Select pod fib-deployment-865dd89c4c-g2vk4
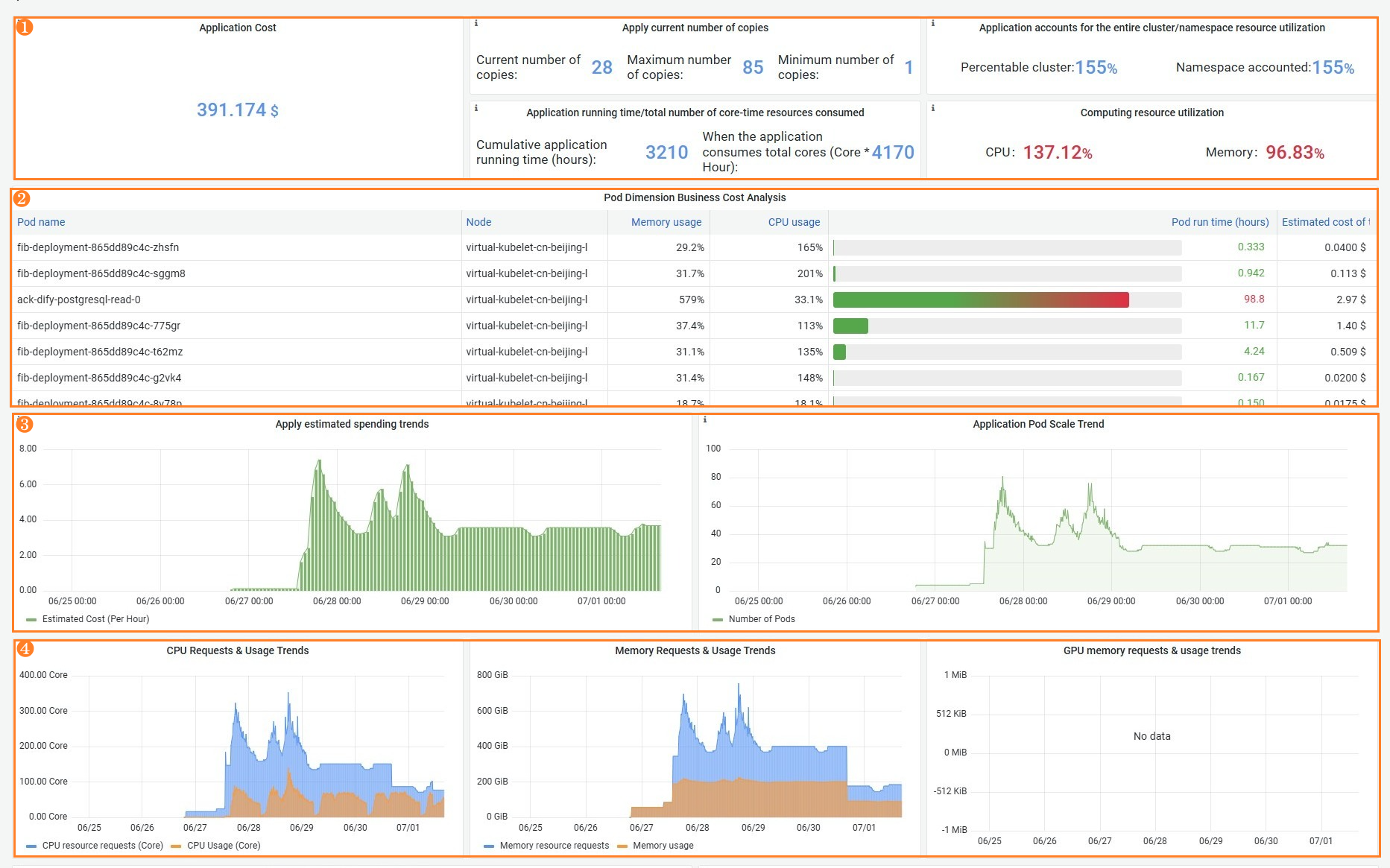The width and height of the screenshot is (1390, 868). pyautogui.click(x=99, y=378)
